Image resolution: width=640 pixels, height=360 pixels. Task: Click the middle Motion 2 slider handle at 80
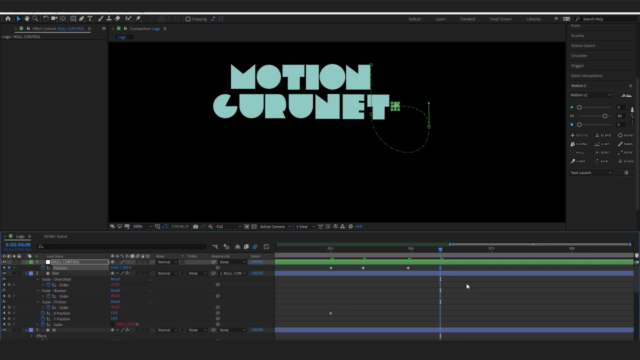605,116
